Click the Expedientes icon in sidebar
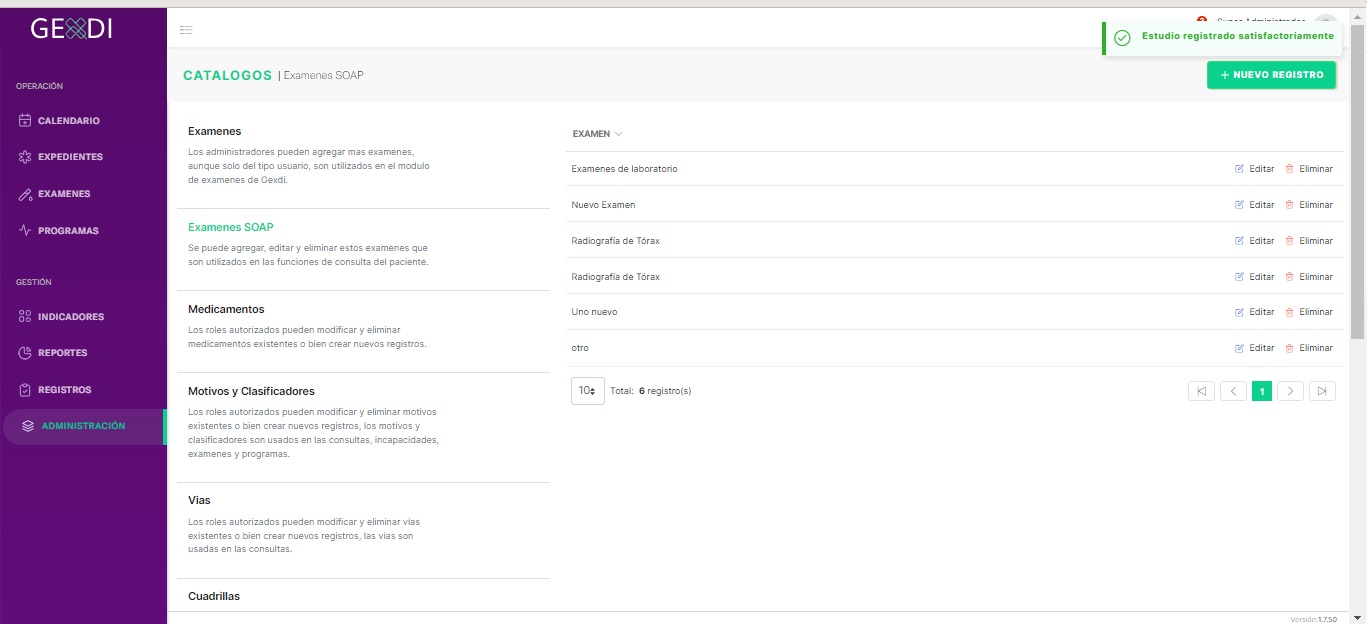Image resolution: width=1368 pixels, height=624 pixels. tap(26, 157)
